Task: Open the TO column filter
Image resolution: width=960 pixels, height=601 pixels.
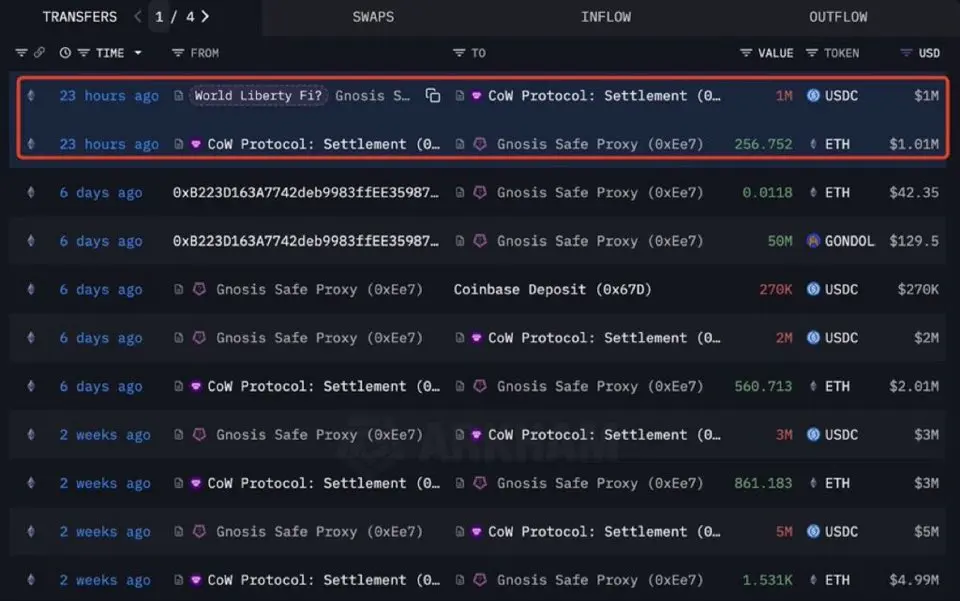Action: pyautogui.click(x=459, y=53)
